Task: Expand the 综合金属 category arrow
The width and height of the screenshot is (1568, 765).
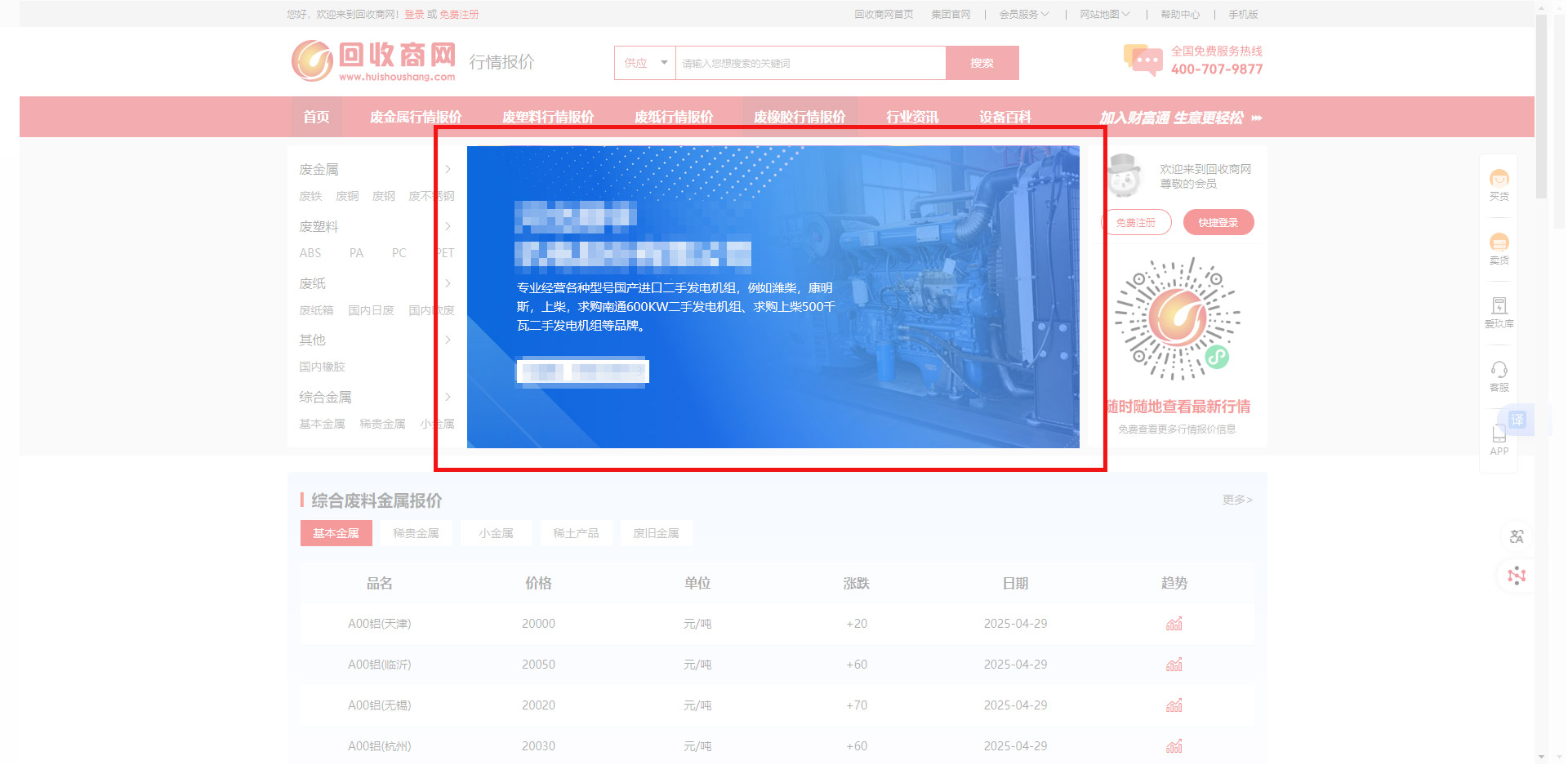Action: (448, 397)
